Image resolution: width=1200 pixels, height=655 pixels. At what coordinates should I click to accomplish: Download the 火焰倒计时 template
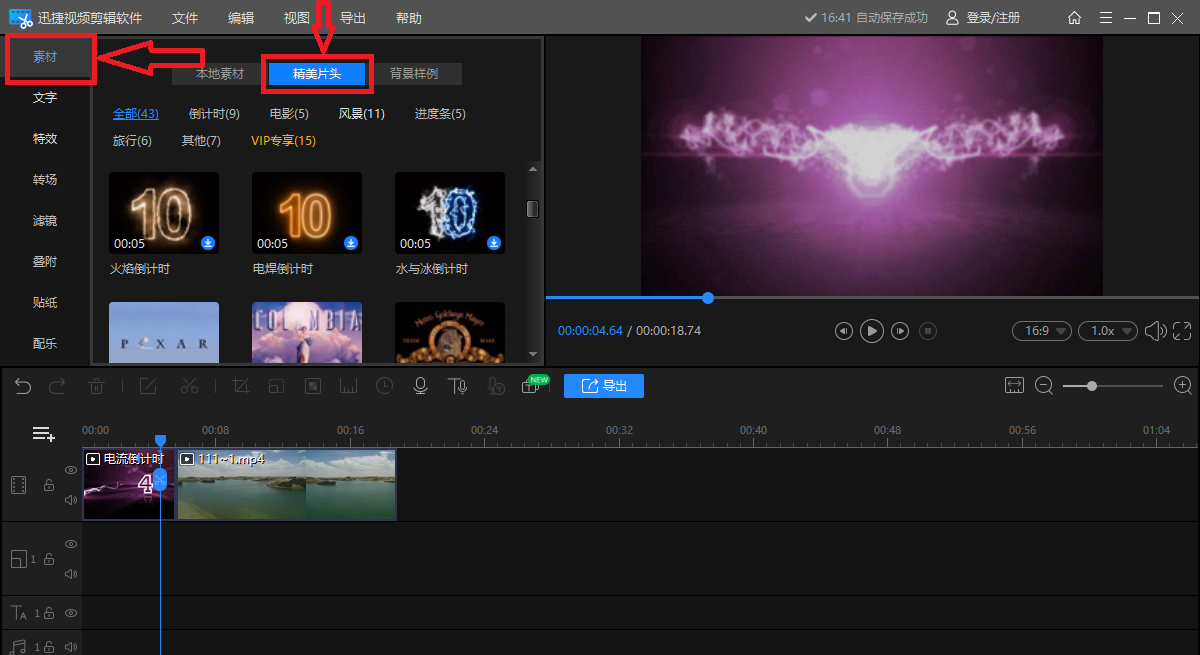(208, 243)
